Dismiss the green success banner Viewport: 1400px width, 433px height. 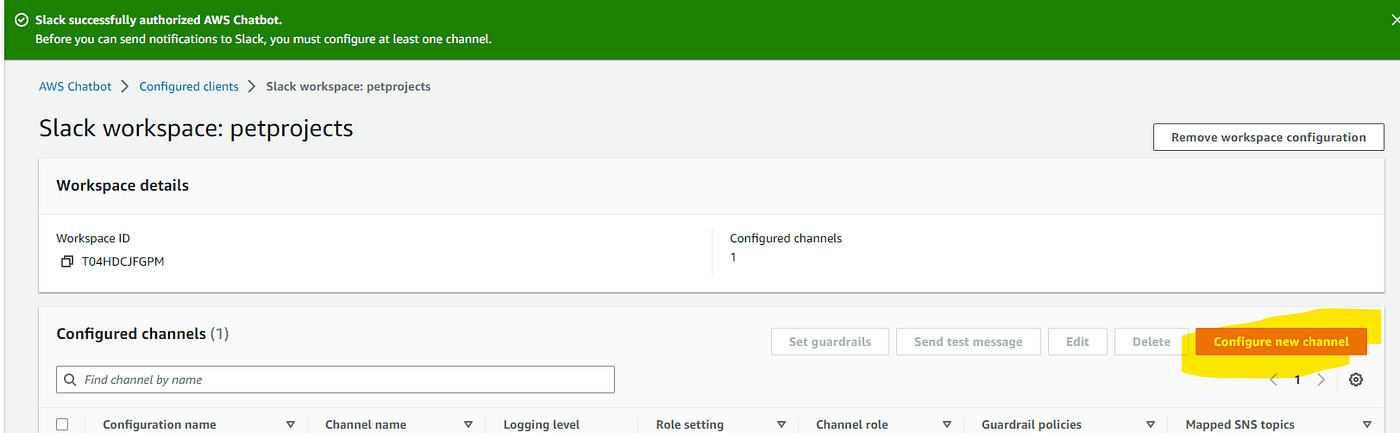coord(1394,19)
